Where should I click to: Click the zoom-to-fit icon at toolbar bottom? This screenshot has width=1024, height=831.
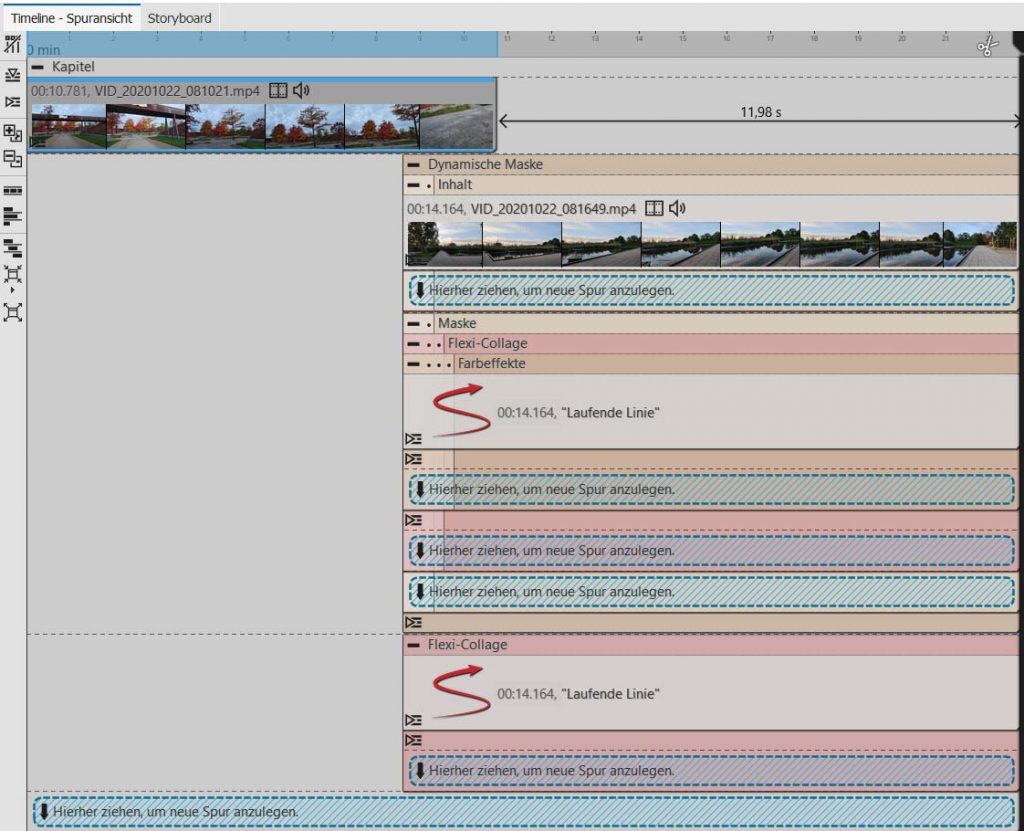click(13, 312)
